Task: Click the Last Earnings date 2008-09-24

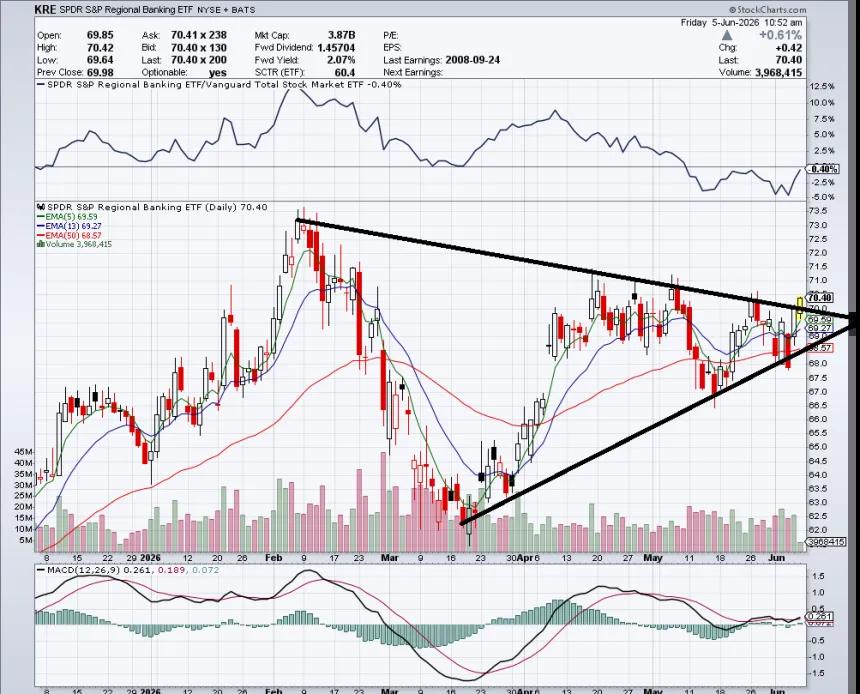Action: coord(473,60)
